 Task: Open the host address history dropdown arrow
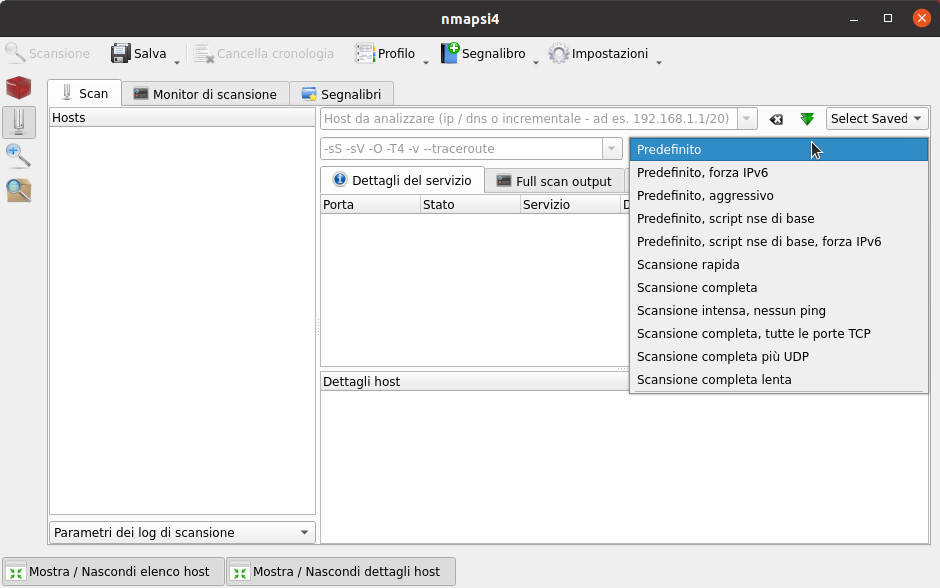pos(747,119)
